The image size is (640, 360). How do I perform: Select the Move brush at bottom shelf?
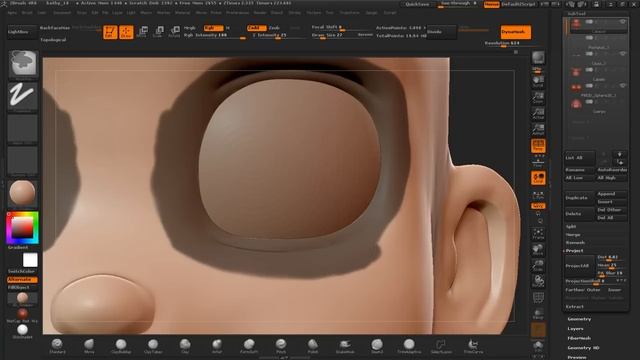pyautogui.click(x=89, y=346)
